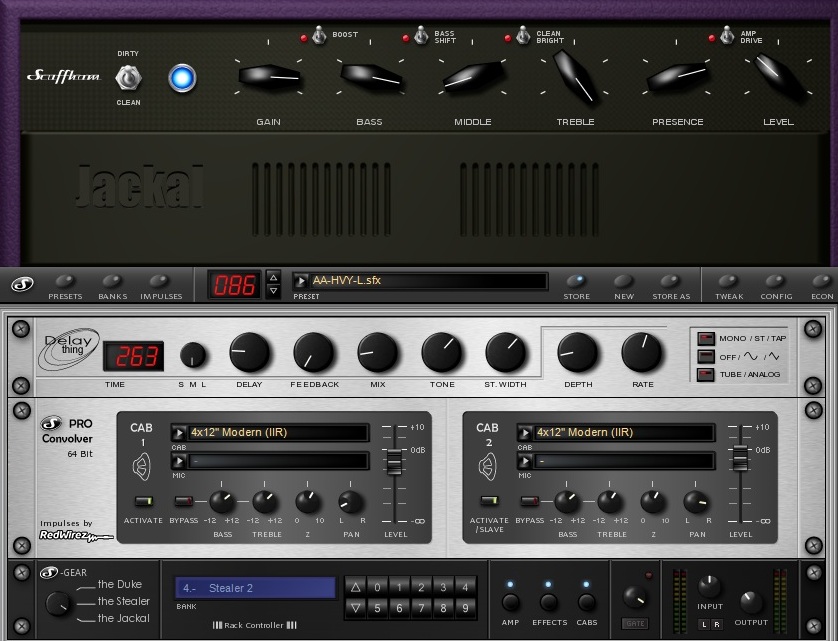Toggle the Bass Shift switch

[421, 35]
